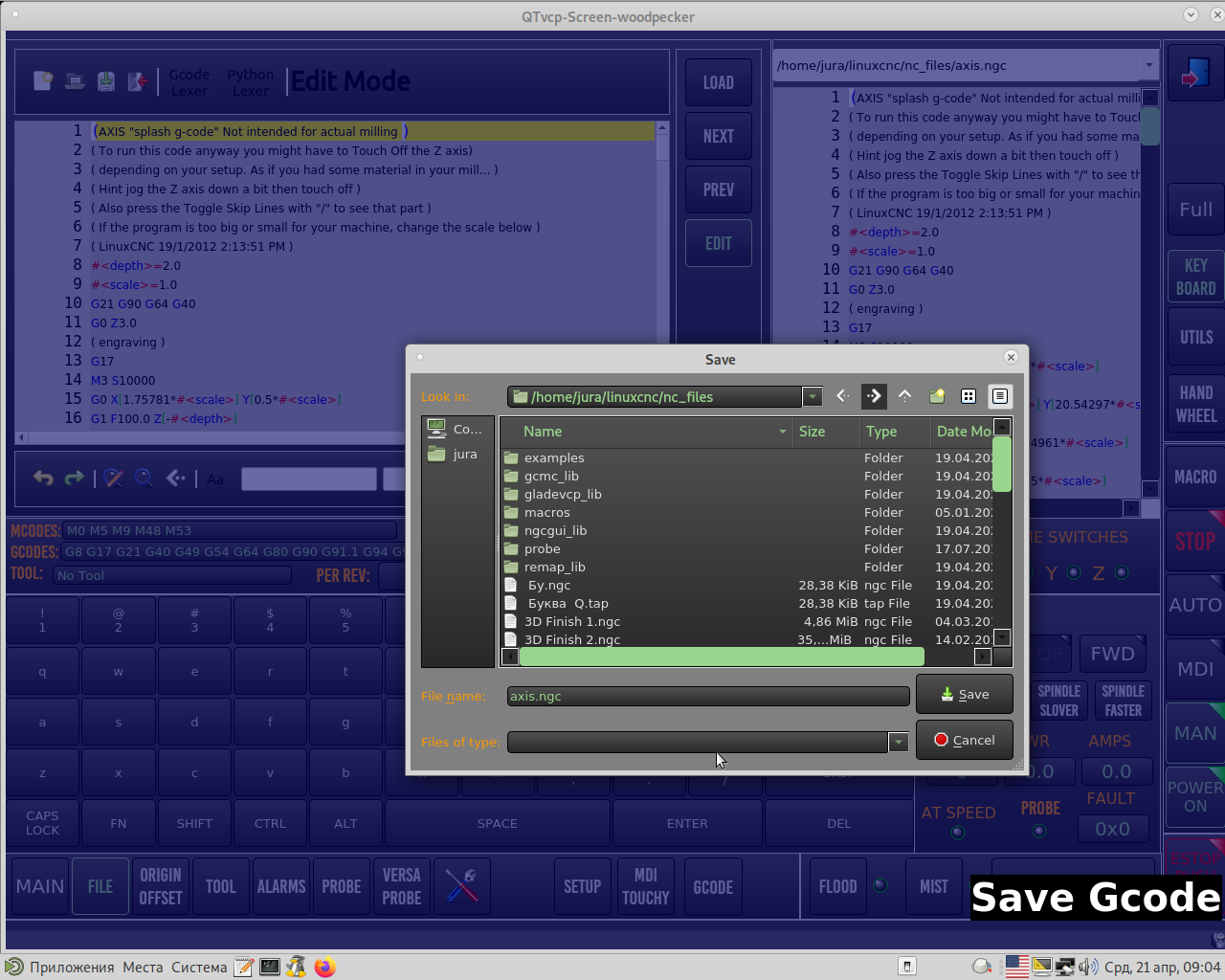Sort the Save dialog files by Type
Image resolution: width=1225 pixels, height=980 pixels.
tap(894, 432)
